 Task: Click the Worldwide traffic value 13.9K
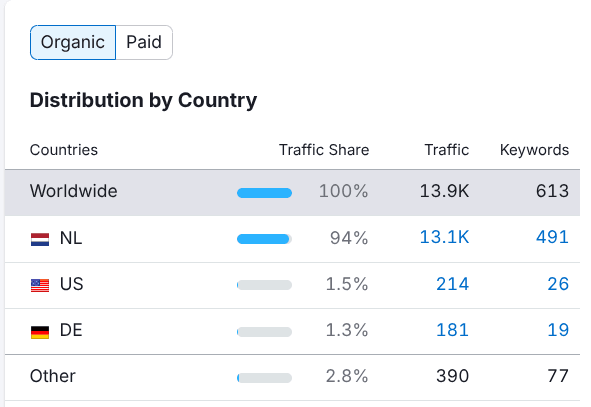[444, 191]
